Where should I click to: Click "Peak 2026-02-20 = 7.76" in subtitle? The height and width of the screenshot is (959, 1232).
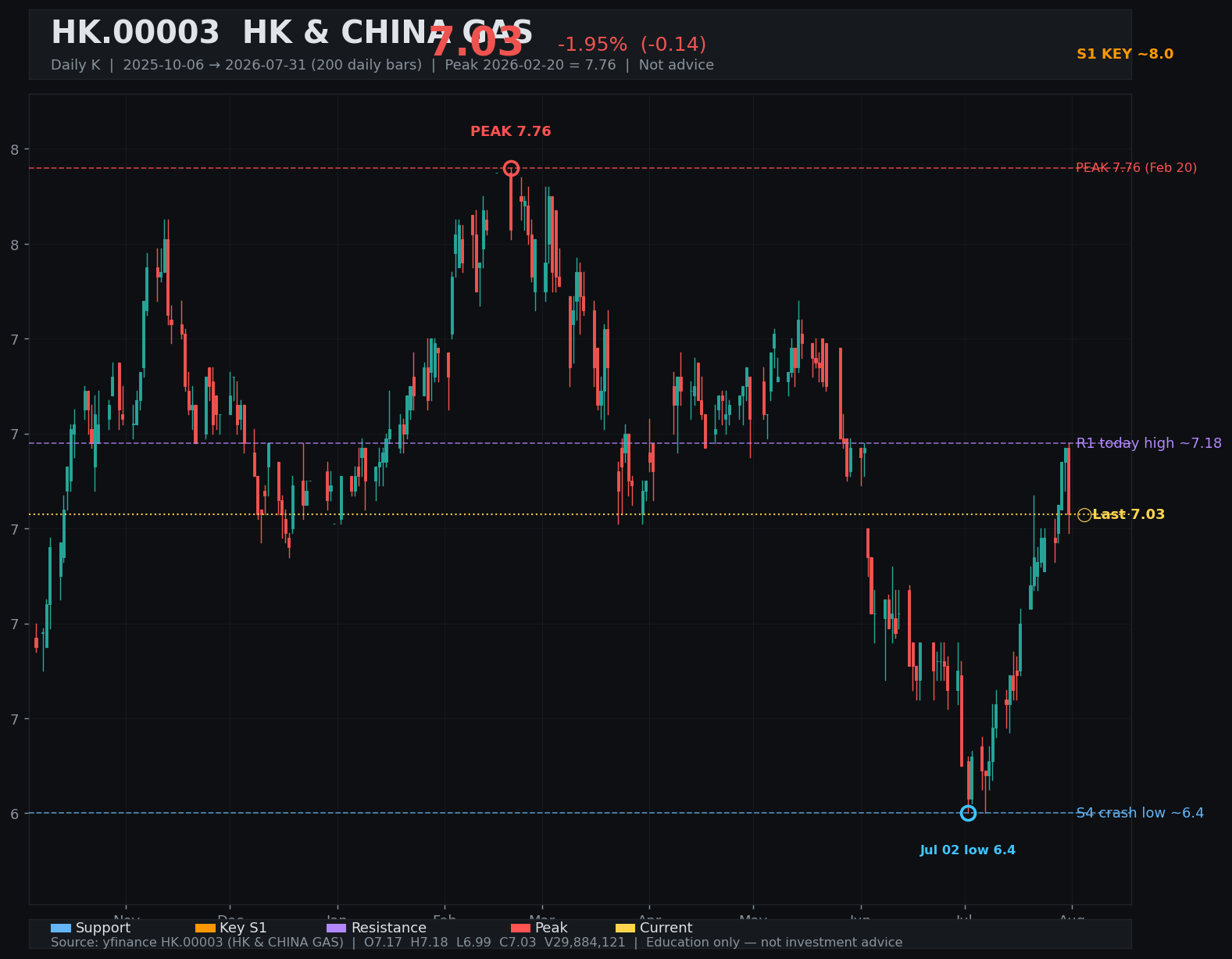tap(530, 65)
